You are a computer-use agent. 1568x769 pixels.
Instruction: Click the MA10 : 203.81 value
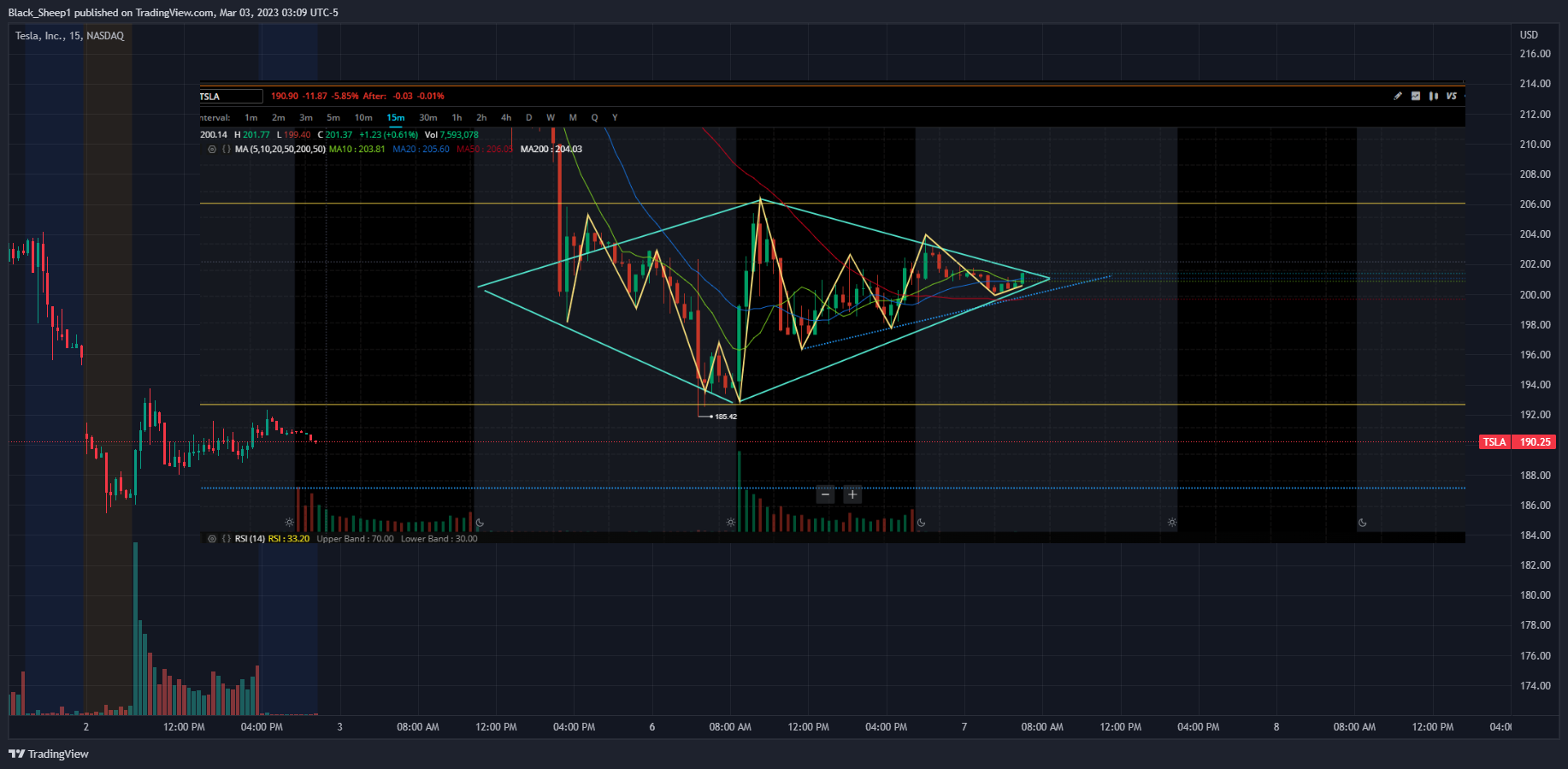tap(357, 149)
